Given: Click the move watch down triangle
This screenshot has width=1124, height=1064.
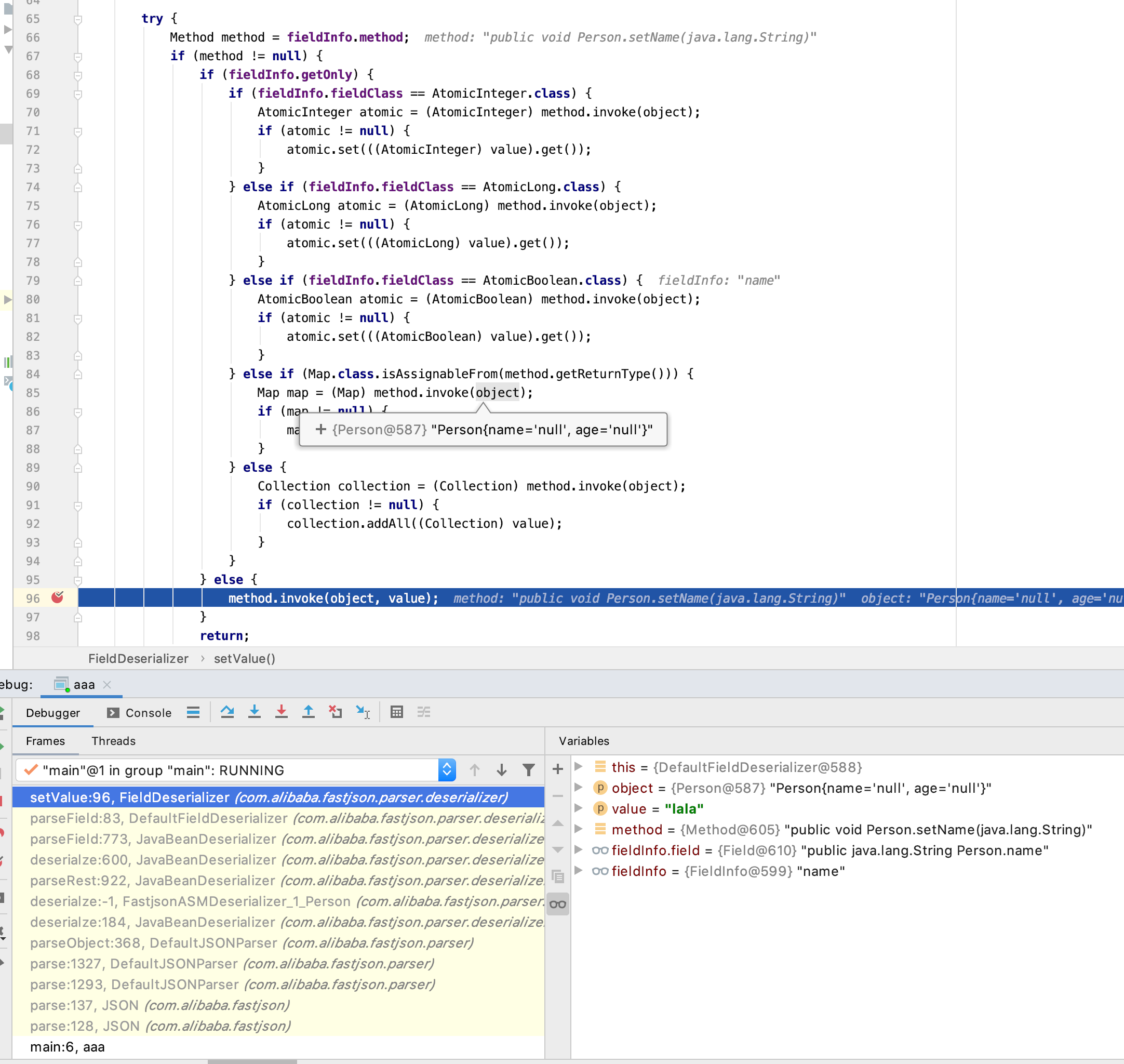Looking at the screenshot, I should [x=557, y=849].
